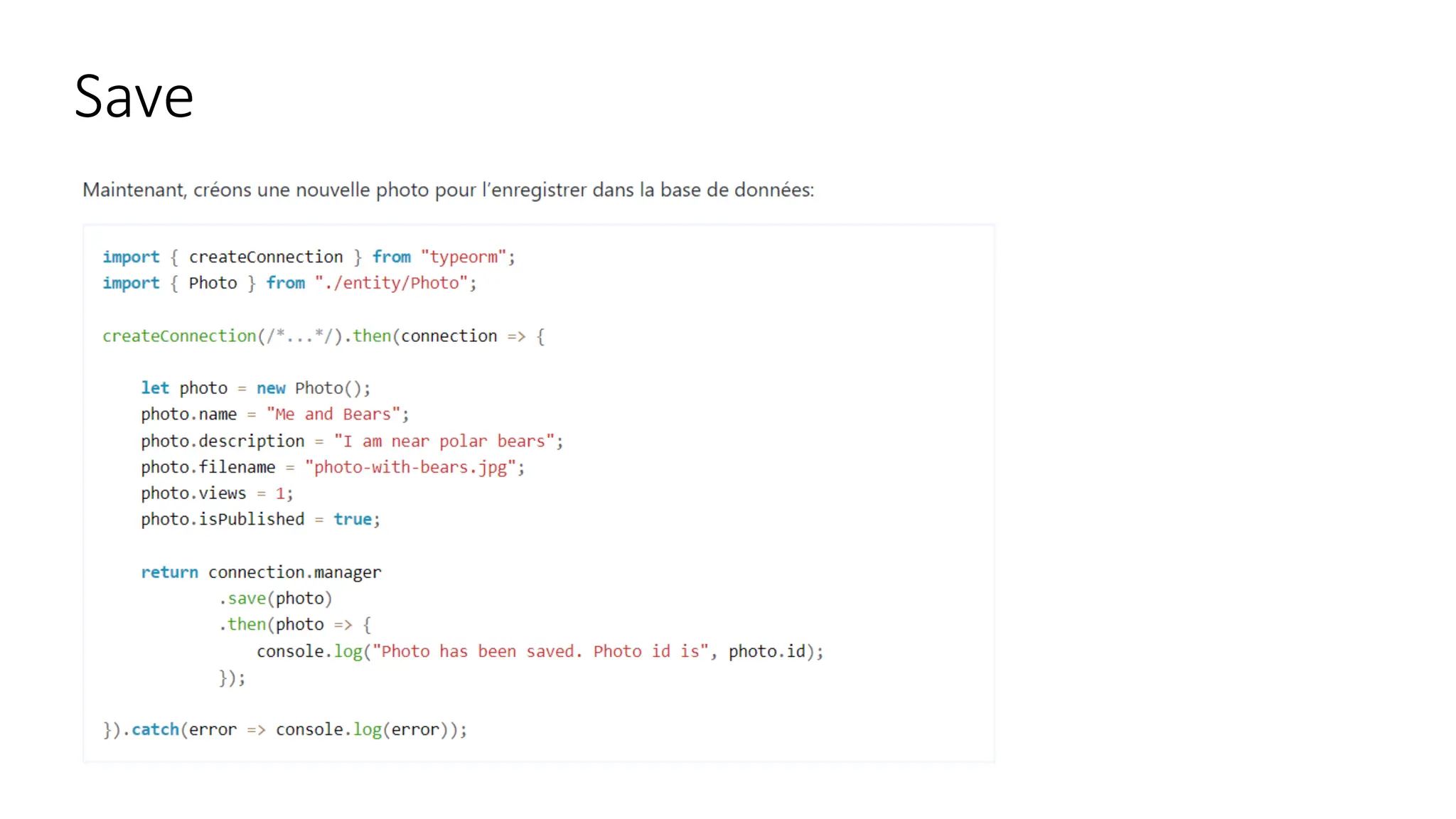The width and height of the screenshot is (1456, 819).
Task: Click photo.id argument in console.log
Action: coord(766,651)
